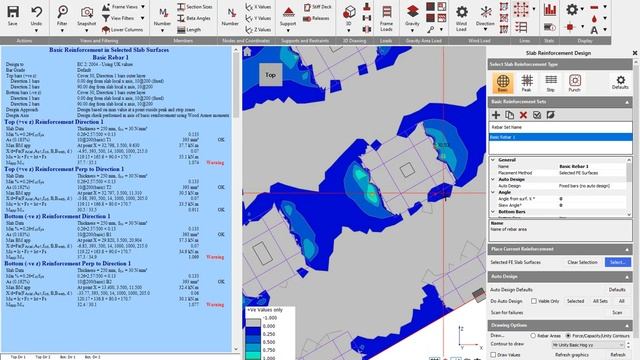Click the blue Select... button

(618, 262)
